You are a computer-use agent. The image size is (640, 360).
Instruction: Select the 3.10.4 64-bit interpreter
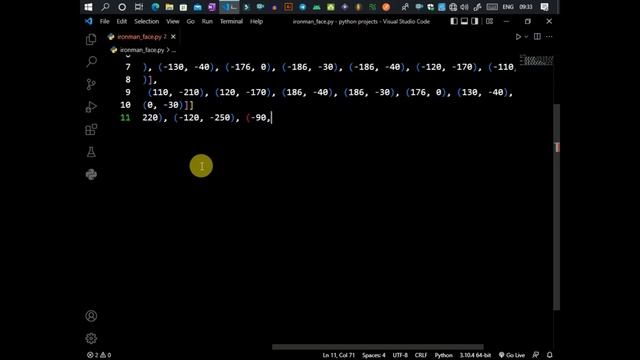tap(475, 355)
